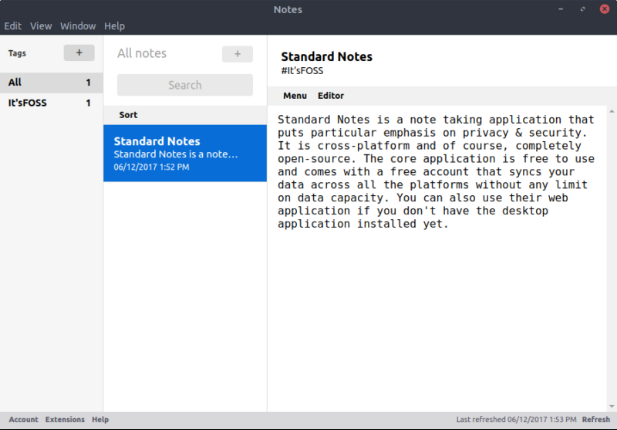Open the note Menu dropdown

tap(295, 96)
